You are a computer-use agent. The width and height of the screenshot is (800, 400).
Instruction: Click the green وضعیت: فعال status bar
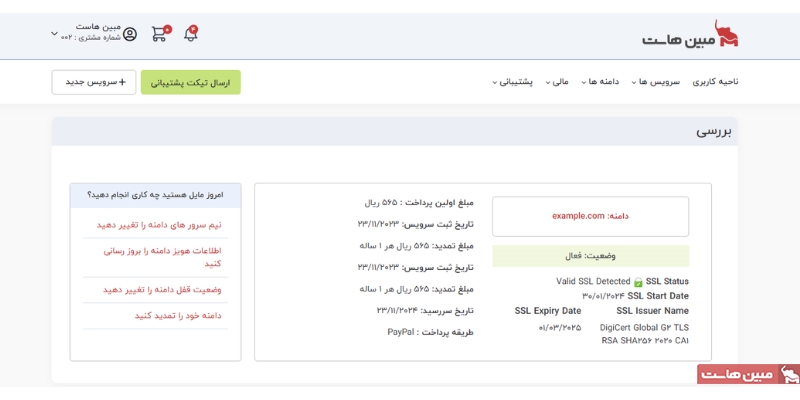(590, 256)
